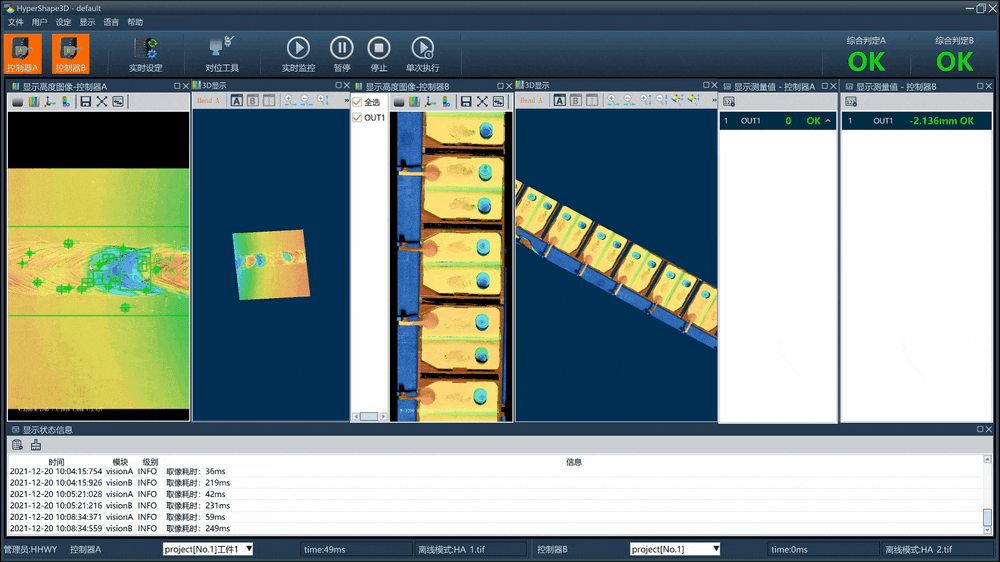Viewport: 1000px width, 562px height.
Task: Toggle the 控制器A controller button
Action: [23, 54]
